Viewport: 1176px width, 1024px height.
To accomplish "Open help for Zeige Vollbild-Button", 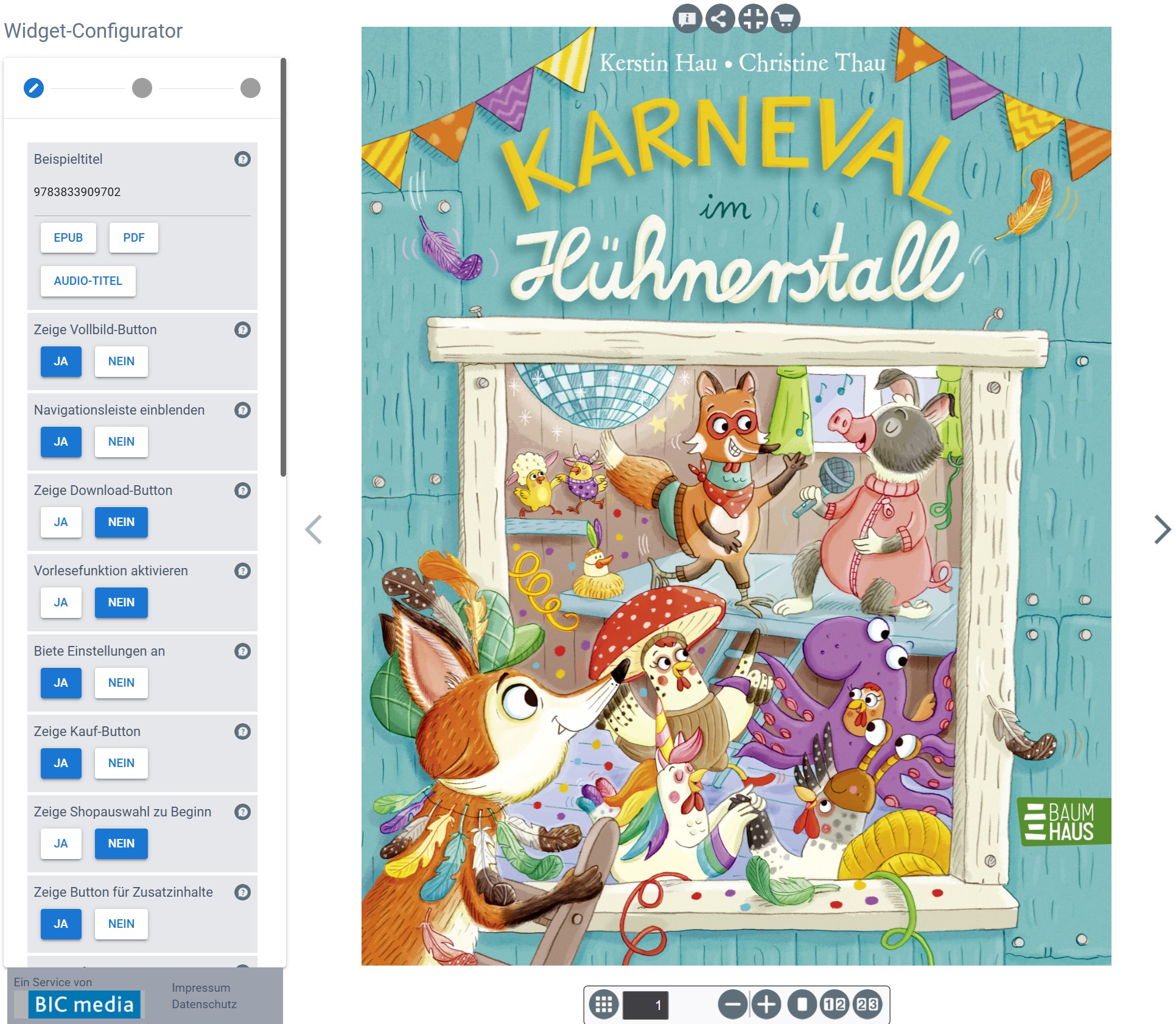I will [x=242, y=329].
